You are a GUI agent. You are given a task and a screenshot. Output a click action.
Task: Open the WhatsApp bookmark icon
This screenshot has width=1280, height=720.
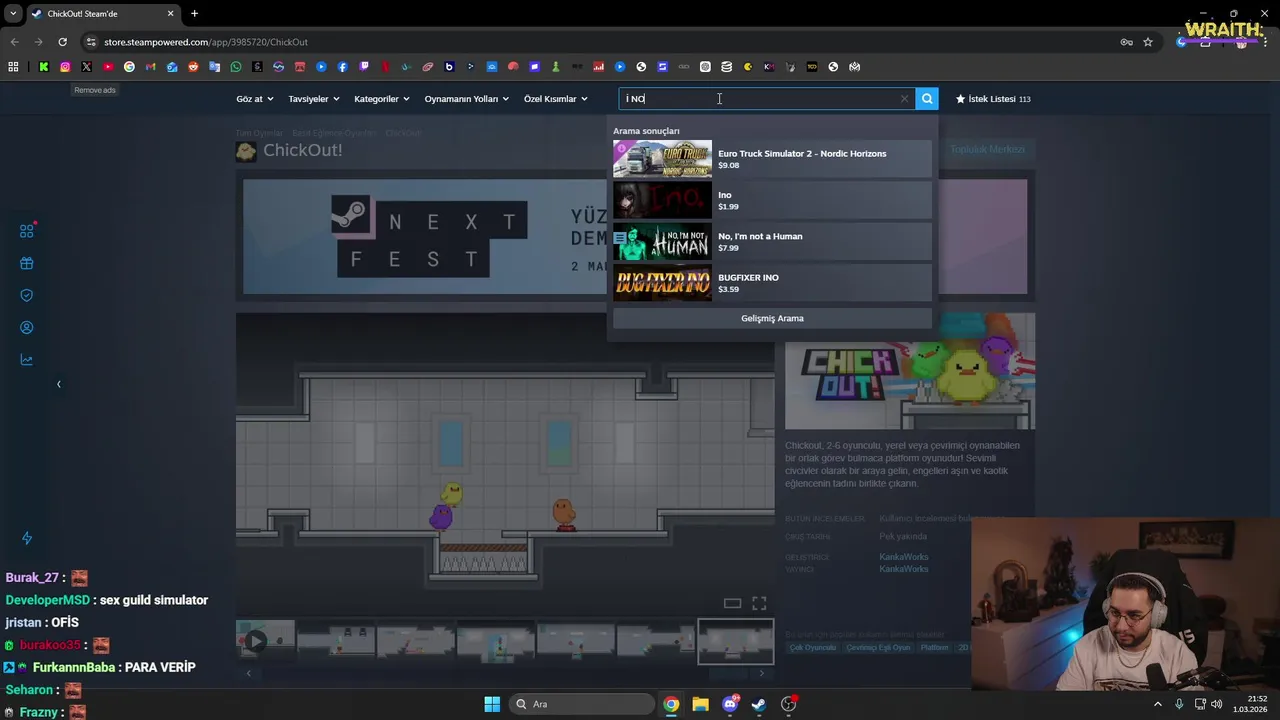[236, 67]
